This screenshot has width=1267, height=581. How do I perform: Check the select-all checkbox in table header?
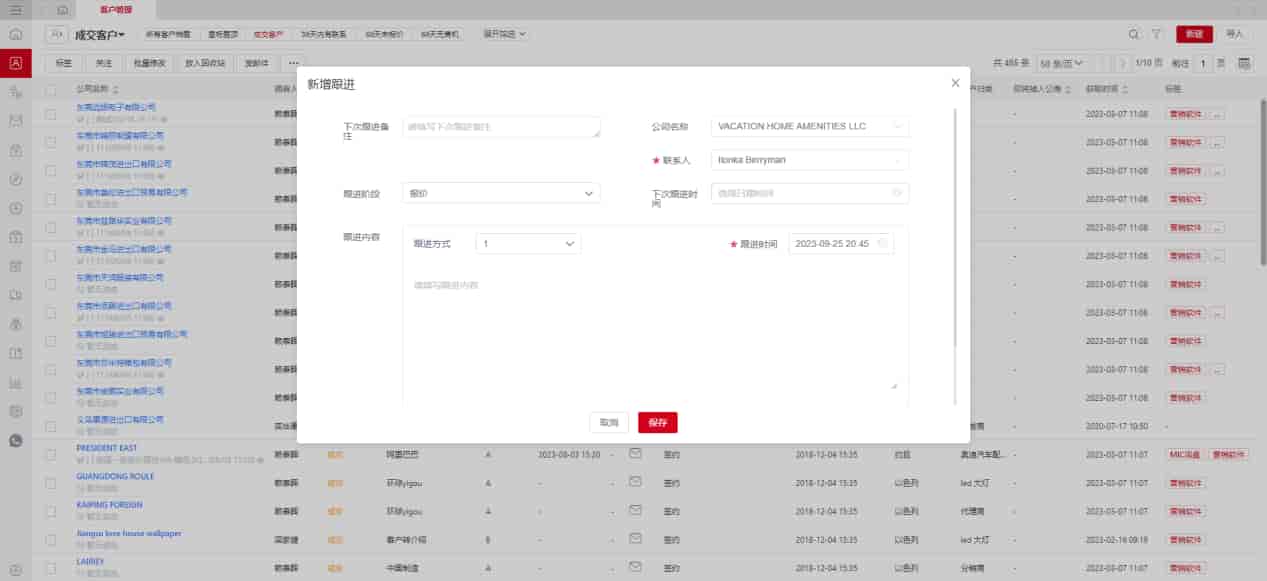click(x=51, y=89)
